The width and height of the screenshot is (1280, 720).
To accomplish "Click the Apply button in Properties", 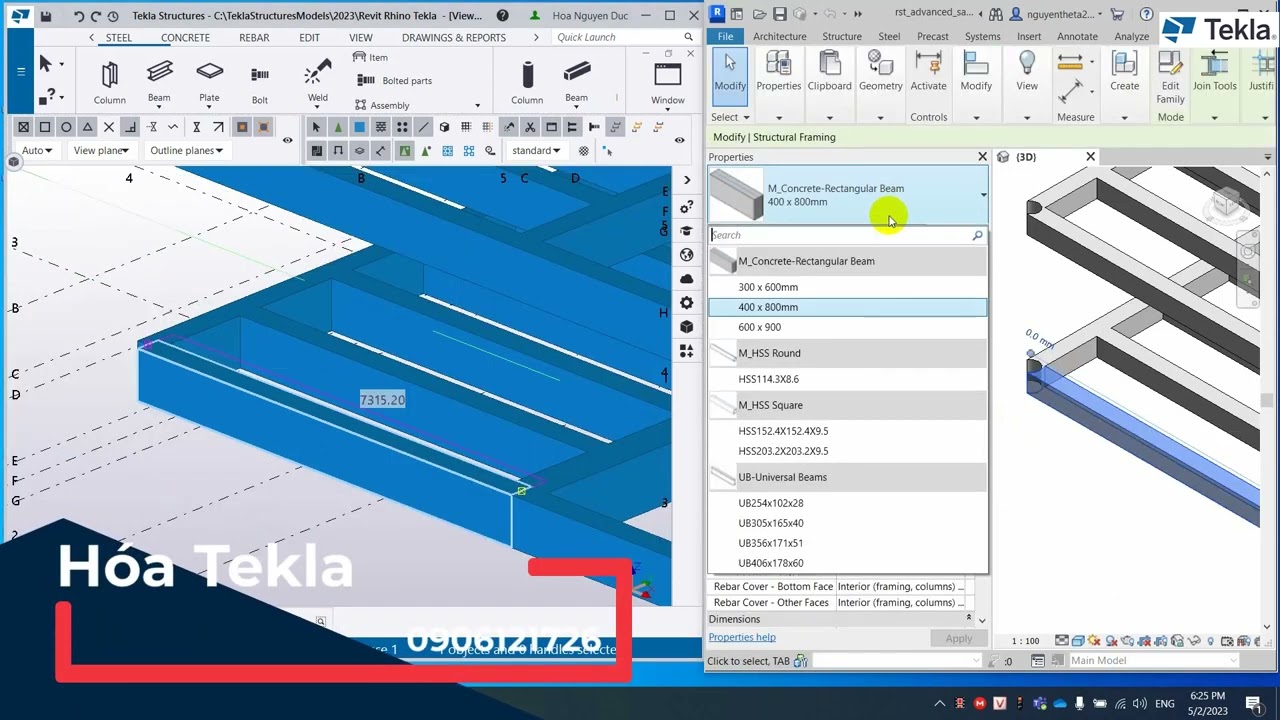I will (958, 638).
